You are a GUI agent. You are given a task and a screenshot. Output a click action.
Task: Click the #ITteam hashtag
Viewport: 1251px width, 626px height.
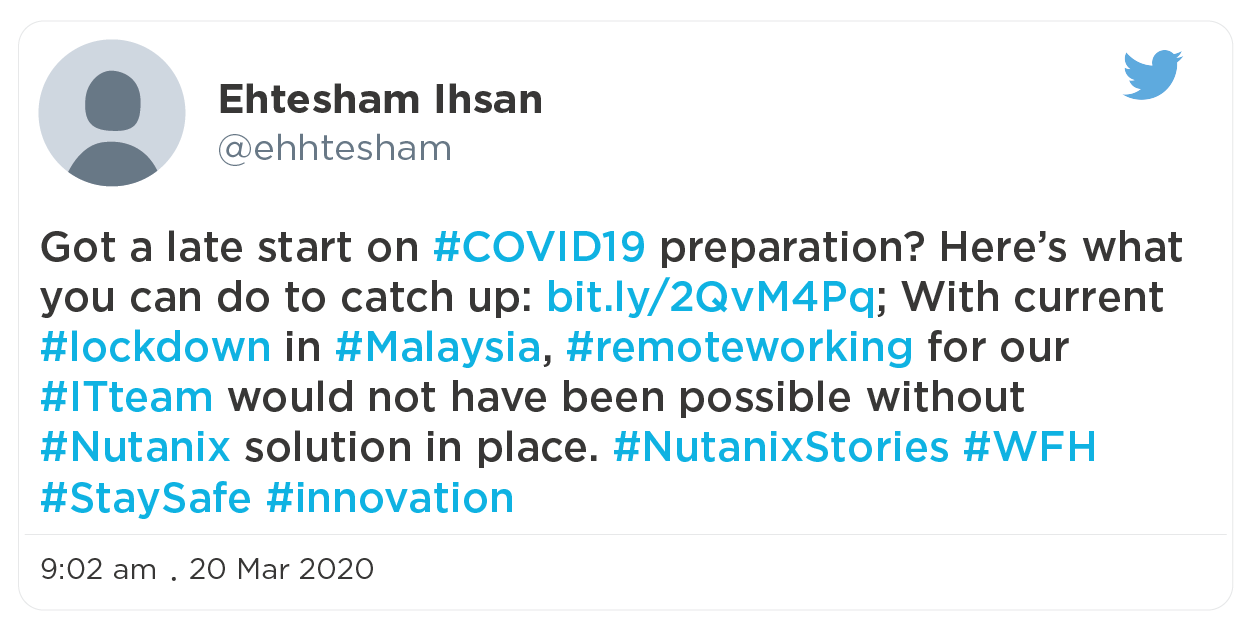tap(127, 397)
